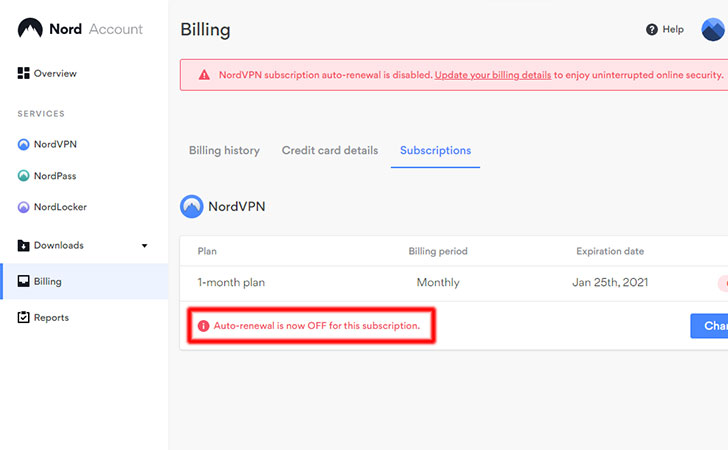Click the Auto-renewal is now OFF message
The width and height of the screenshot is (728, 450).
pyautogui.click(x=317, y=326)
